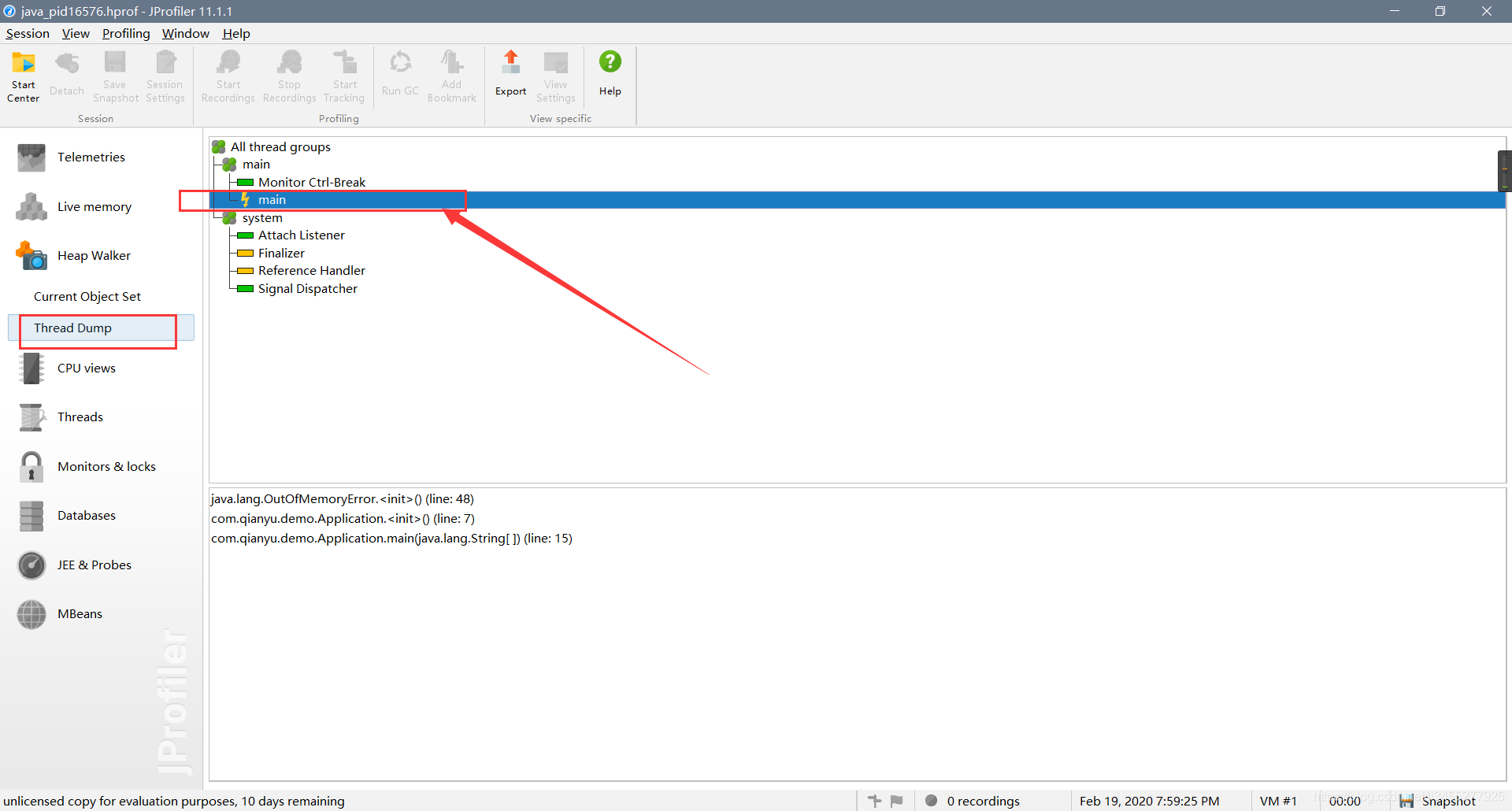
Task: Select the Attach Listener thread
Action: click(x=302, y=235)
